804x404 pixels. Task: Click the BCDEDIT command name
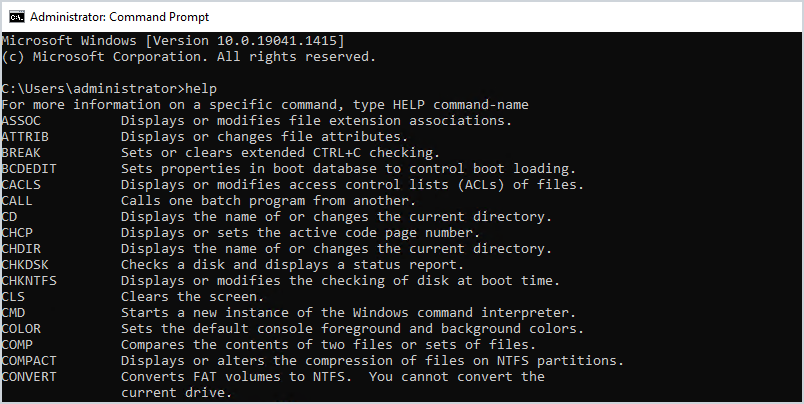pyautogui.click(x=30, y=168)
